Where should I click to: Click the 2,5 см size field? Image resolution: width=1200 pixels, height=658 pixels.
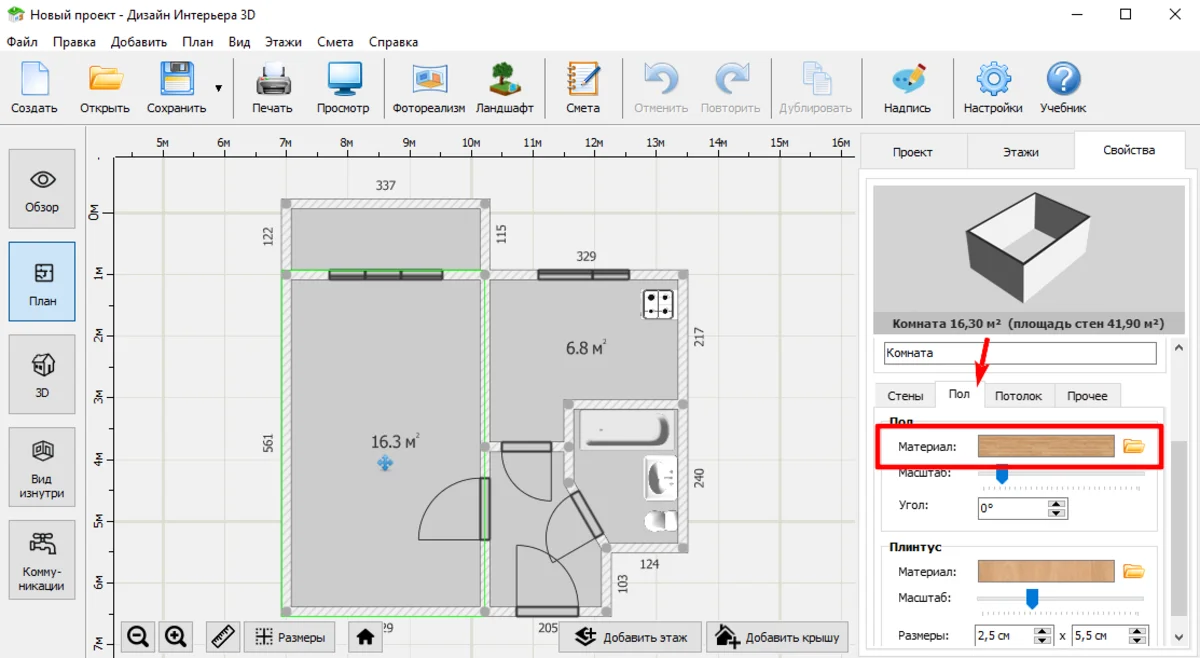[1004, 635]
